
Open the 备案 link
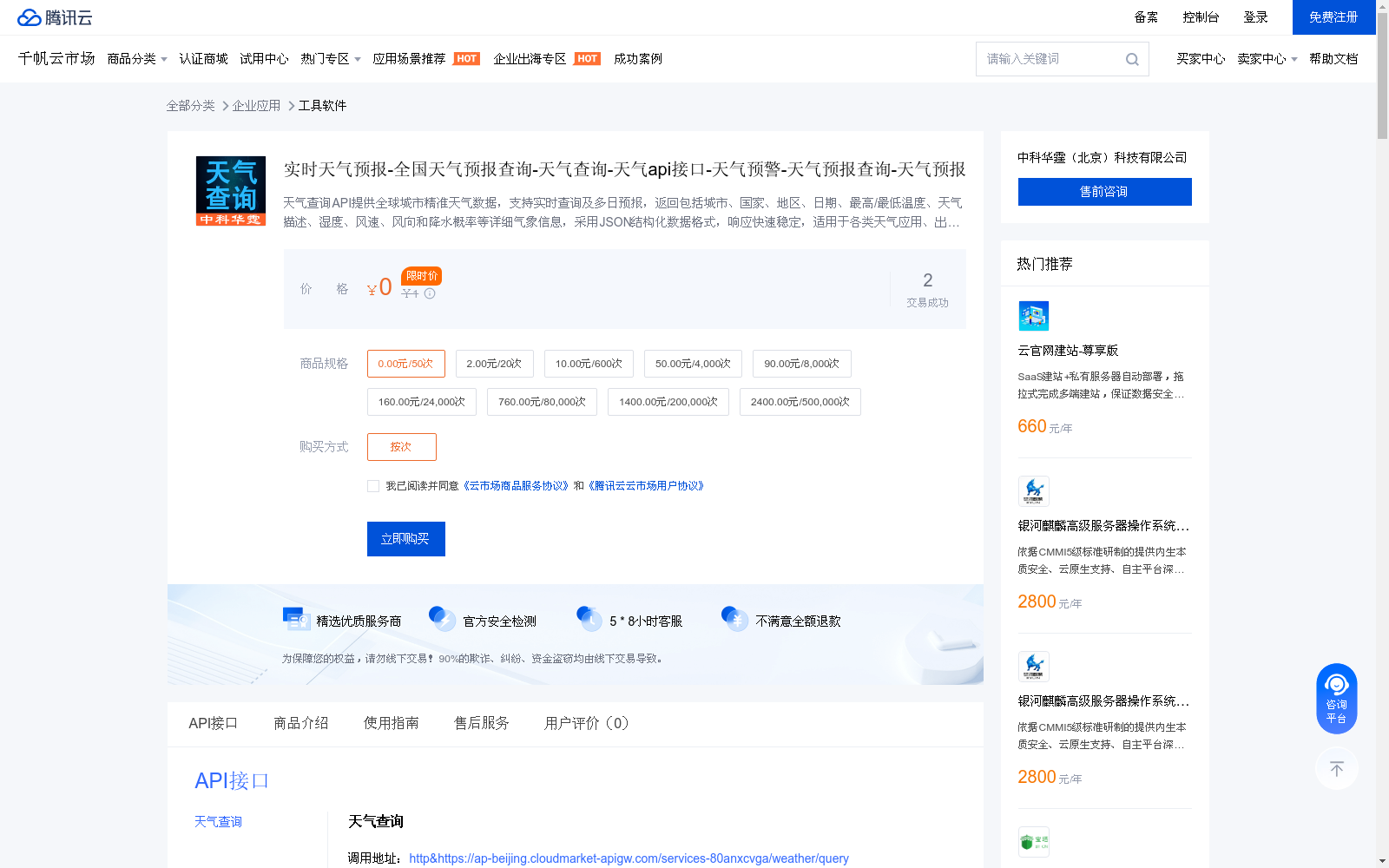tap(1146, 17)
